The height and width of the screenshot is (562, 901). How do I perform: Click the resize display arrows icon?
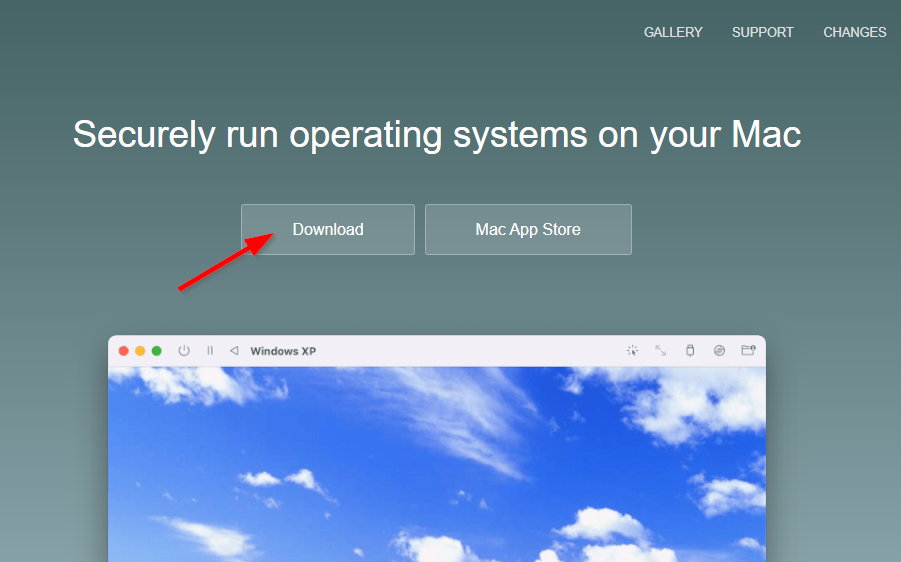click(661, 351)
